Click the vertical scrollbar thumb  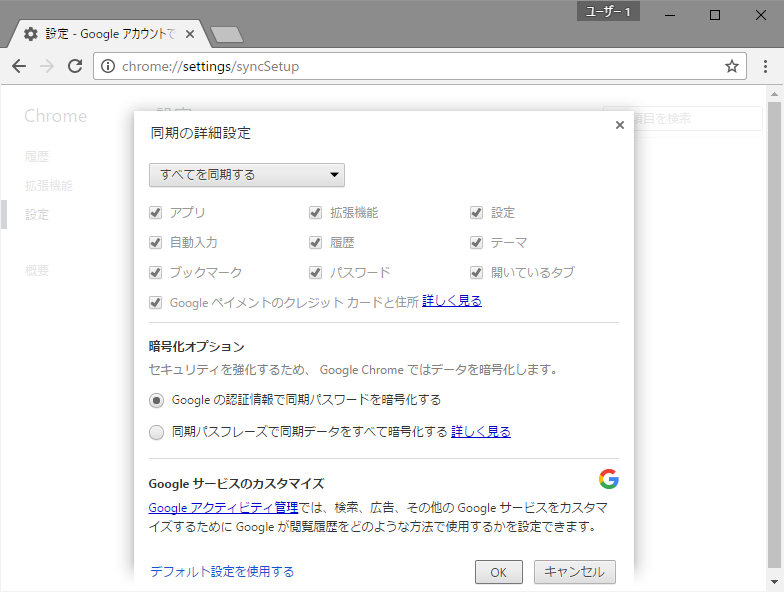(774, 335)
